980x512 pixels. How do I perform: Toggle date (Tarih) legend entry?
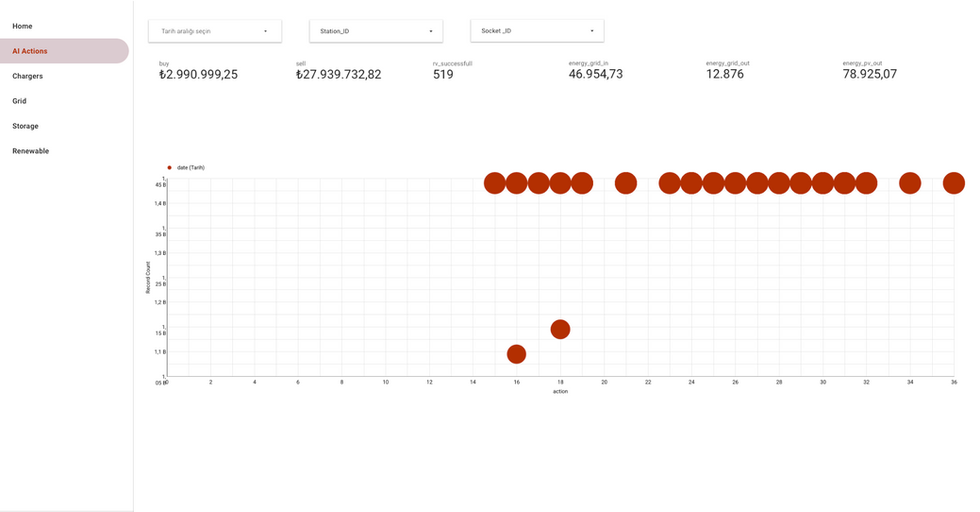[x=186, y=168]
